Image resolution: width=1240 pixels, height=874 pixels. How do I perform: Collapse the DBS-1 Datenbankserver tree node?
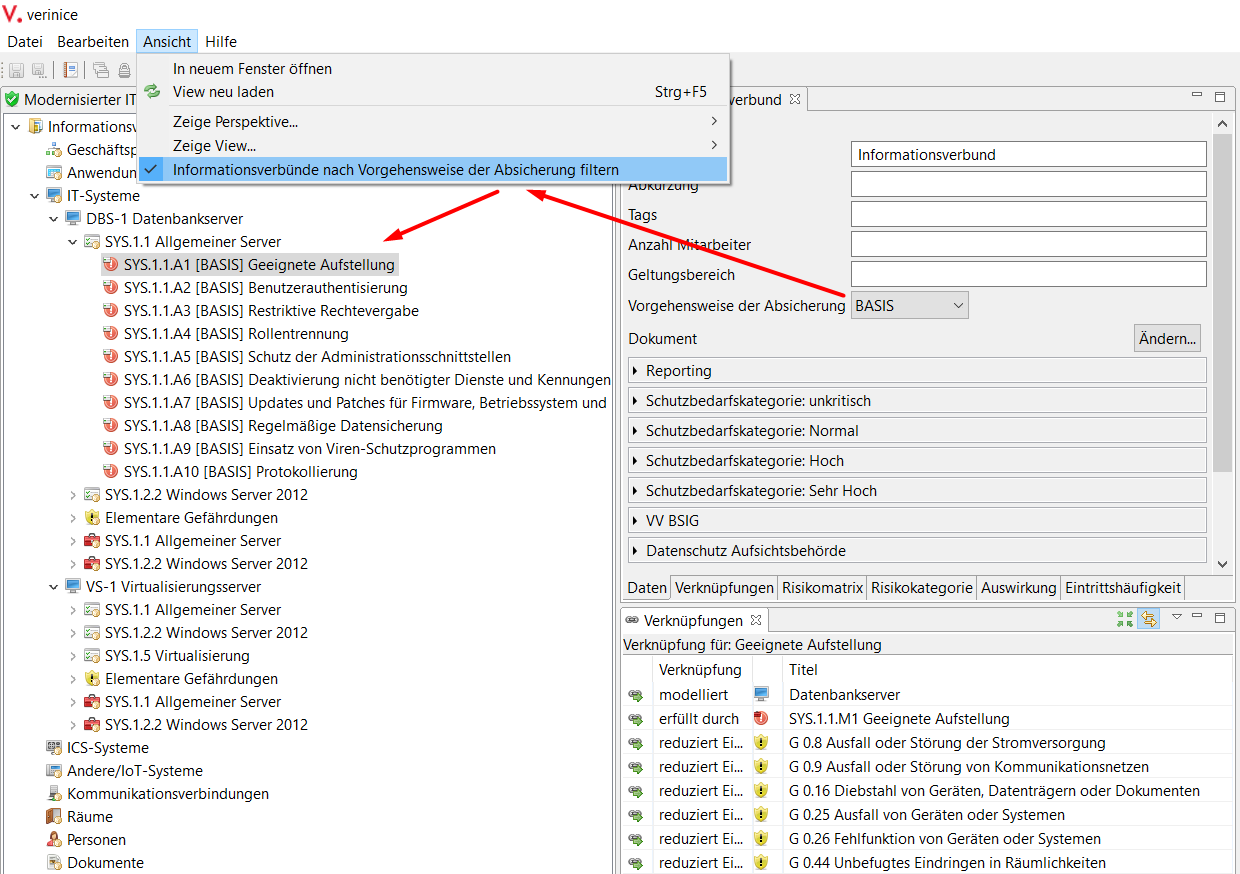point(54,219)
